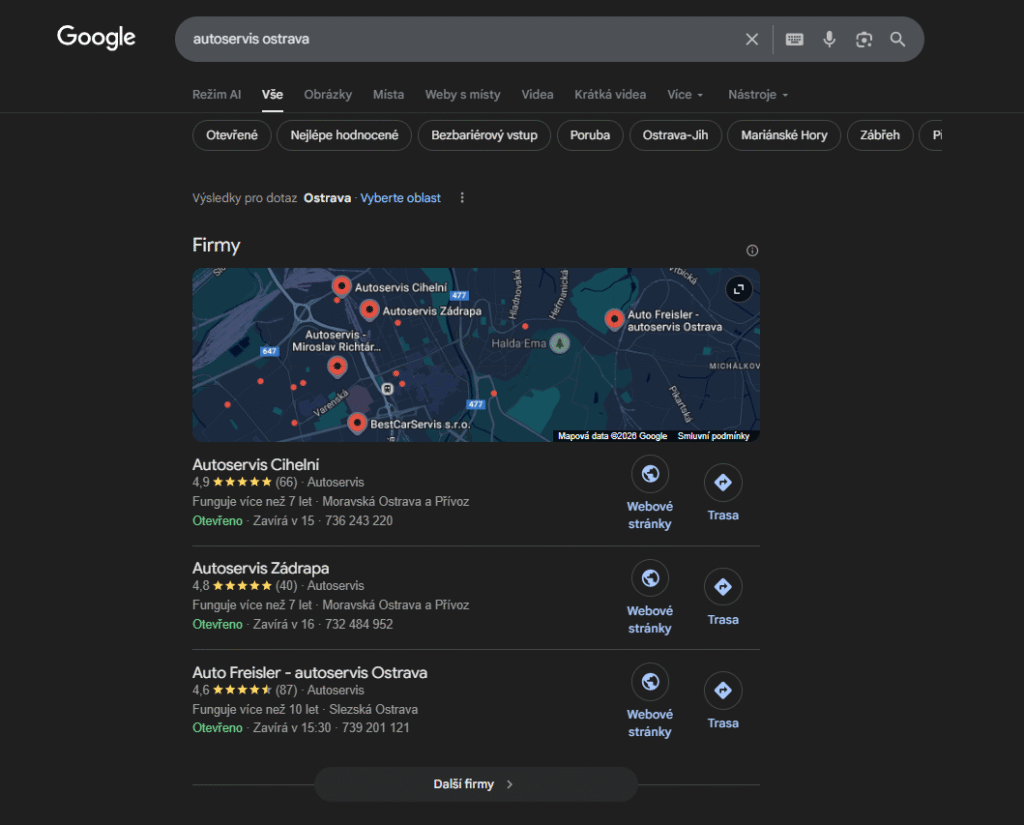The image size is (1024, 825).
Task: Click the (87) reviews count
Action: click(x=286, y=690)
